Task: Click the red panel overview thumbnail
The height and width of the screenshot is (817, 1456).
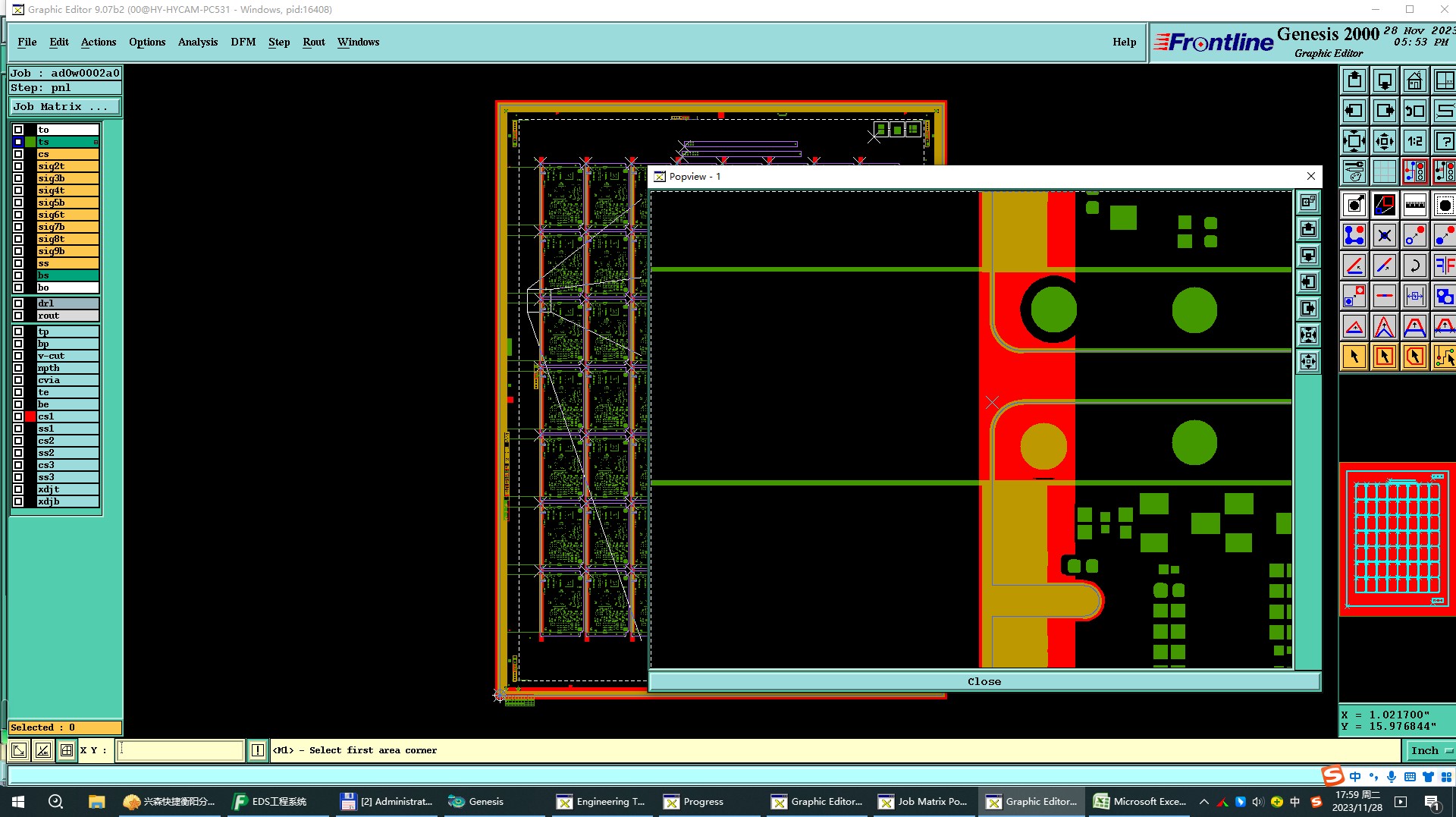Action: click(x=1398, y=539)
